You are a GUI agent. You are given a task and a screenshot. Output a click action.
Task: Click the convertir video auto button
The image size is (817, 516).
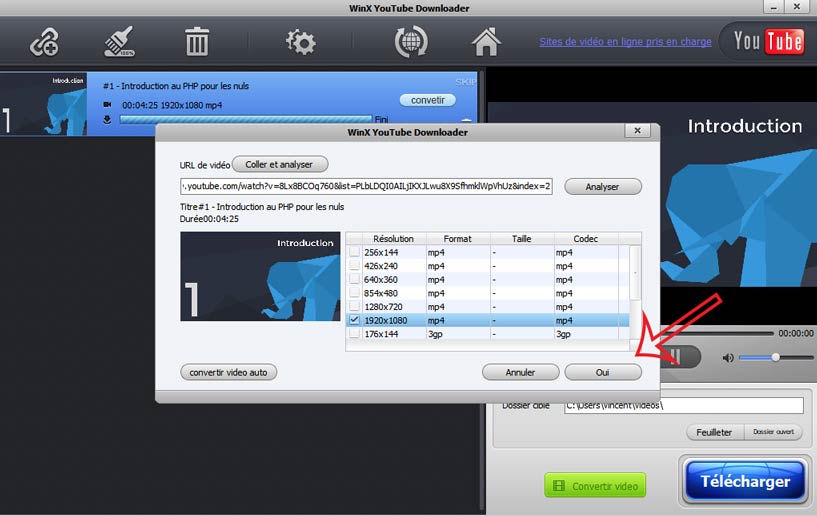pyautogui.click(x=228, y=372)
